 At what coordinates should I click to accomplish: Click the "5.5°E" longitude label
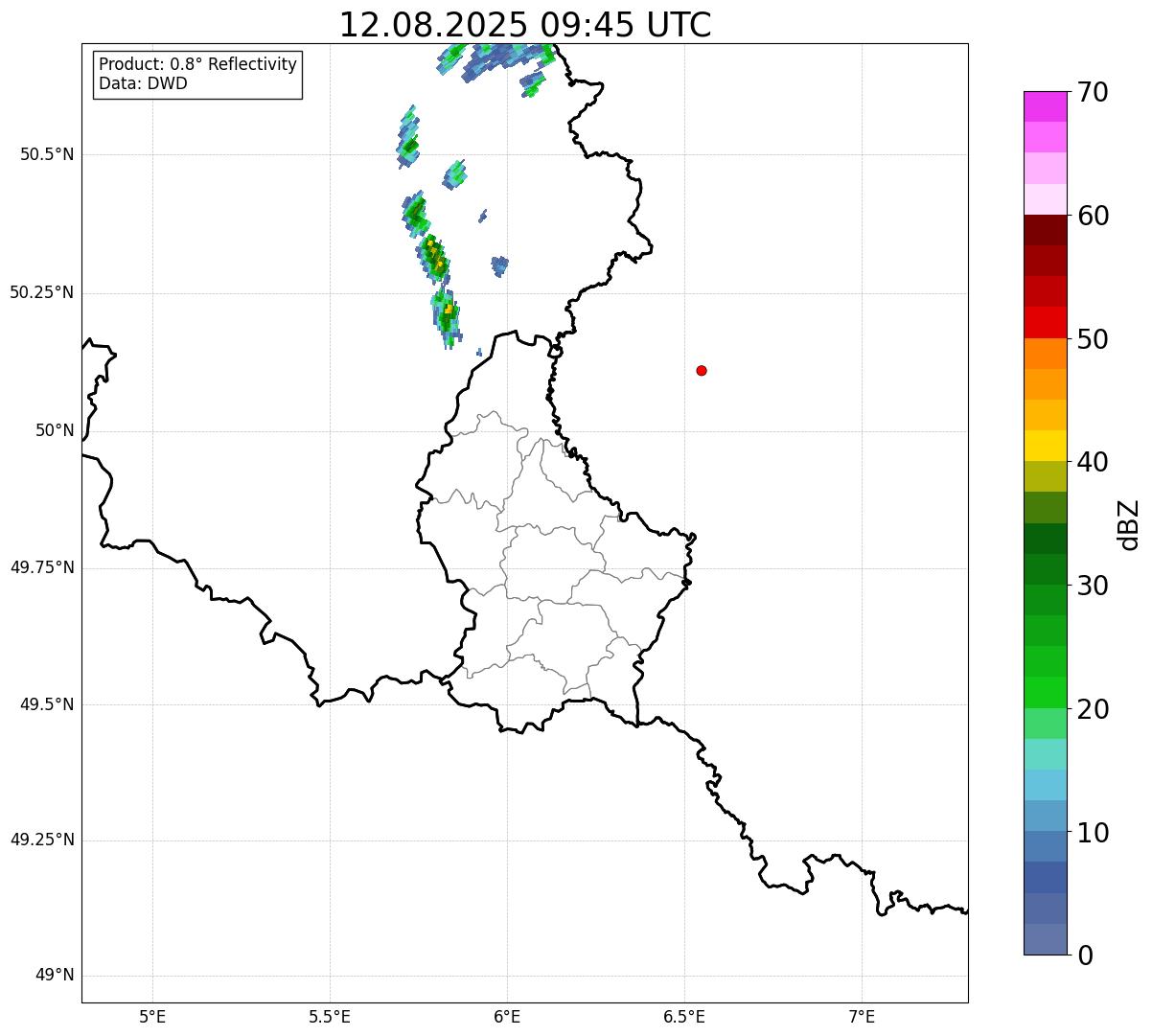point(330,1017)
